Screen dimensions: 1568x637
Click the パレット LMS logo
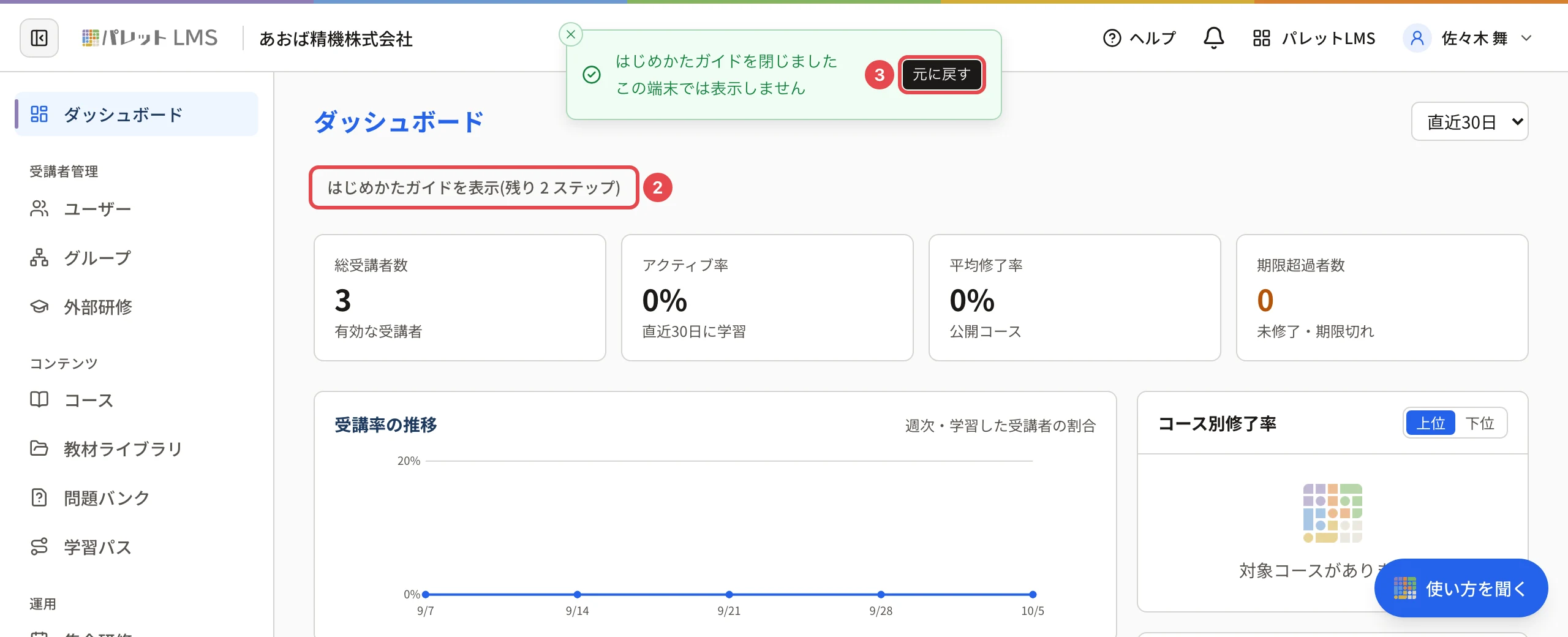click(x=149, y=38)
